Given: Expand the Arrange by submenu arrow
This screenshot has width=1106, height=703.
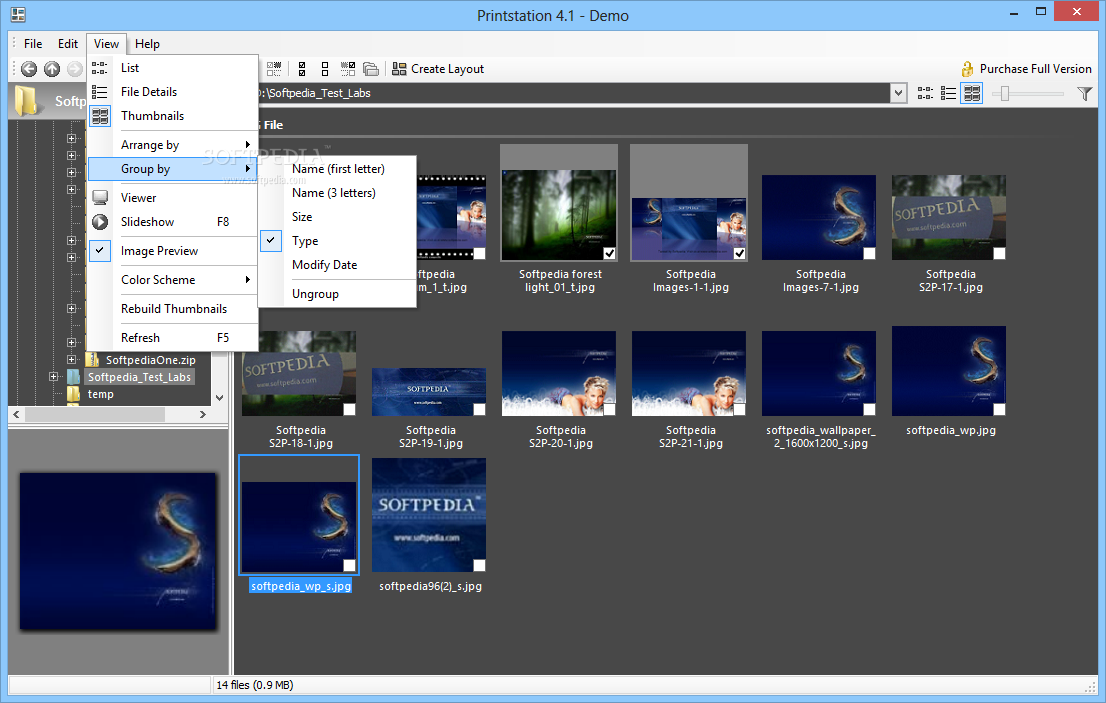Looking at the screenshot, I should (x=248, y=145).
